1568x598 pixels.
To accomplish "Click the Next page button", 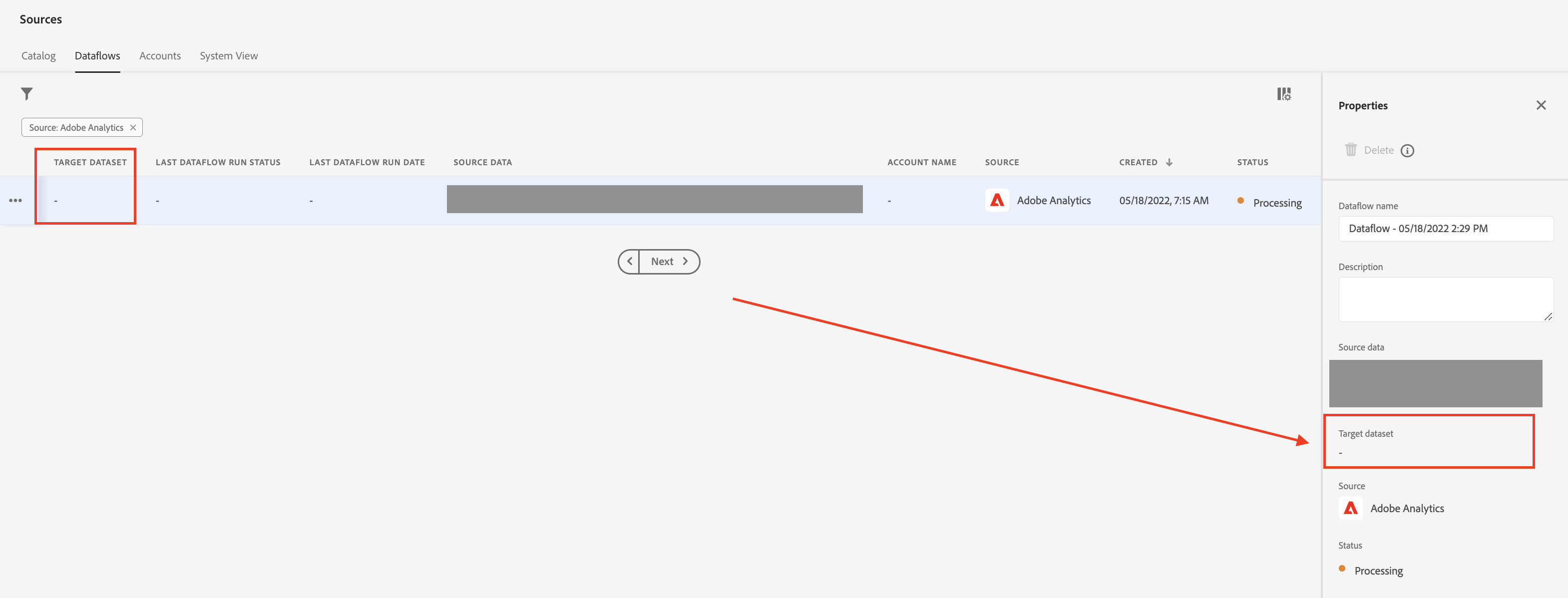I will (668, 262).
